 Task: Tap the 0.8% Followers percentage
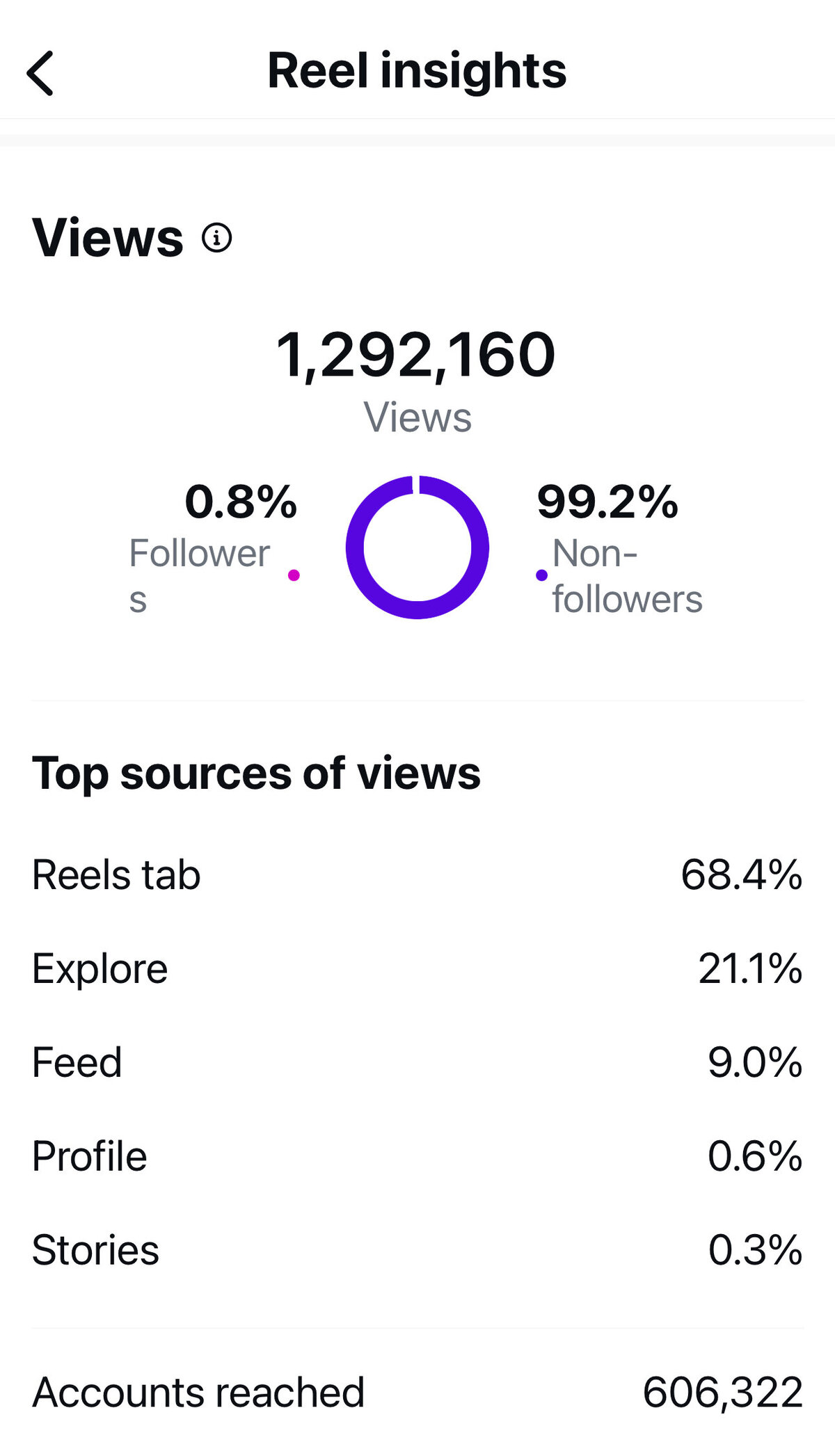(241, 502)
